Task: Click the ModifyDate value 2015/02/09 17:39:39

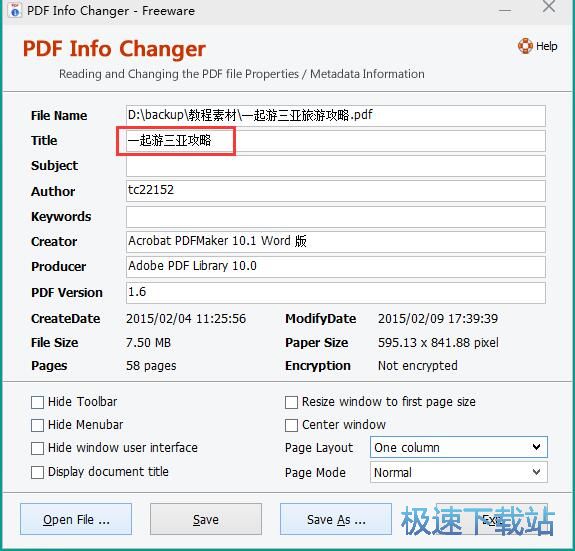Action: (438, 319)
